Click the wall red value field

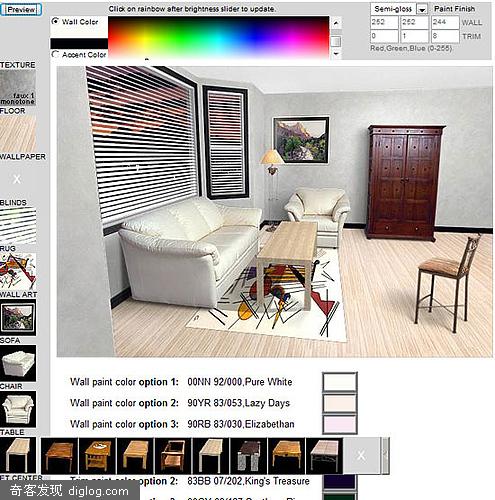click(384, 22)
